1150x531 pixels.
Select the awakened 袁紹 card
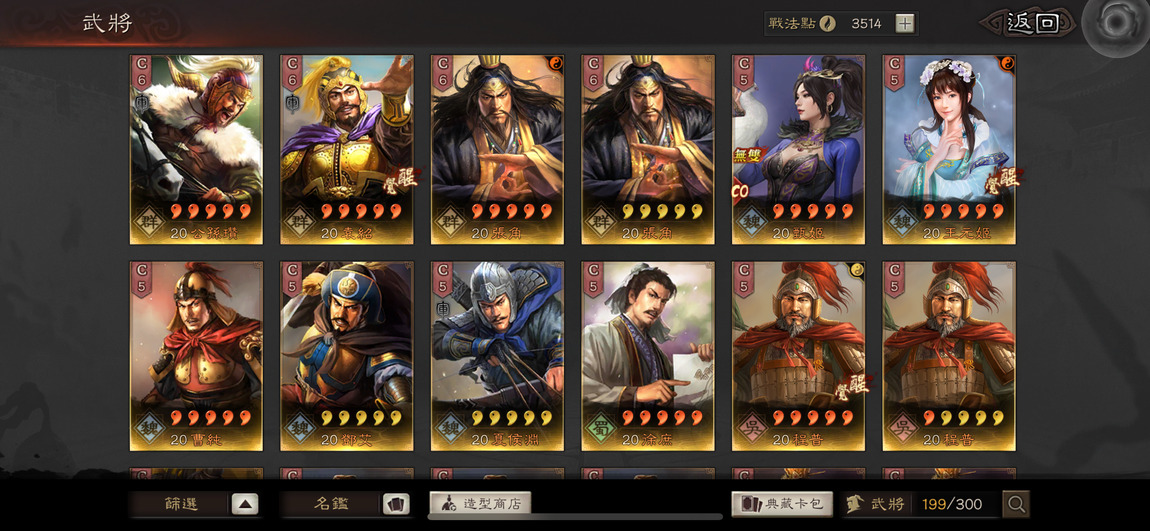(x=346, y=150)
